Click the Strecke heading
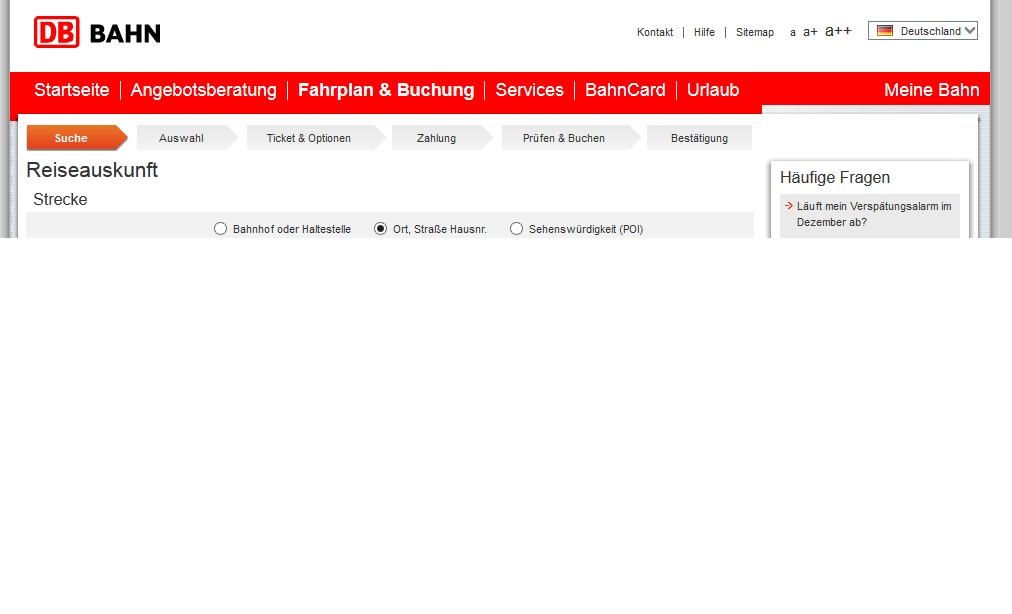The image size is (1012, 614). tap(60, 200)
